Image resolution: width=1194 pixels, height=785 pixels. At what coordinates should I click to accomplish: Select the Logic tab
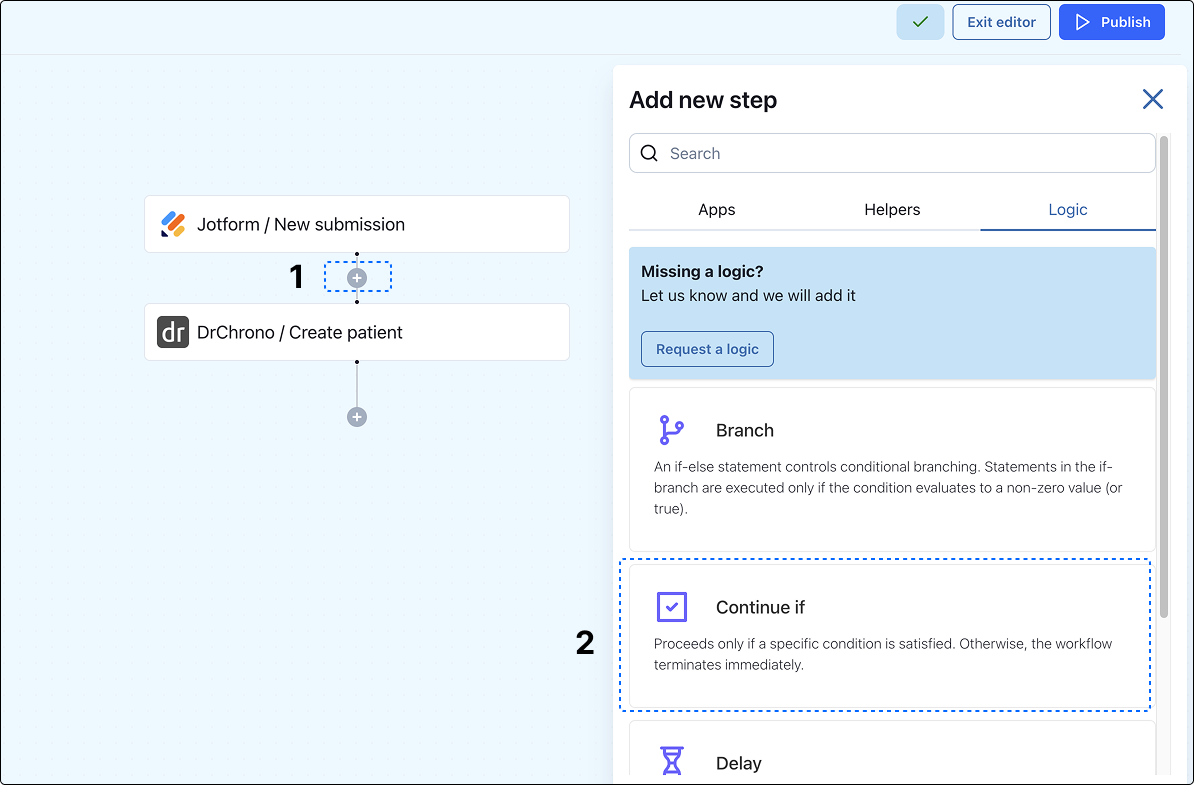[1067, 210]
